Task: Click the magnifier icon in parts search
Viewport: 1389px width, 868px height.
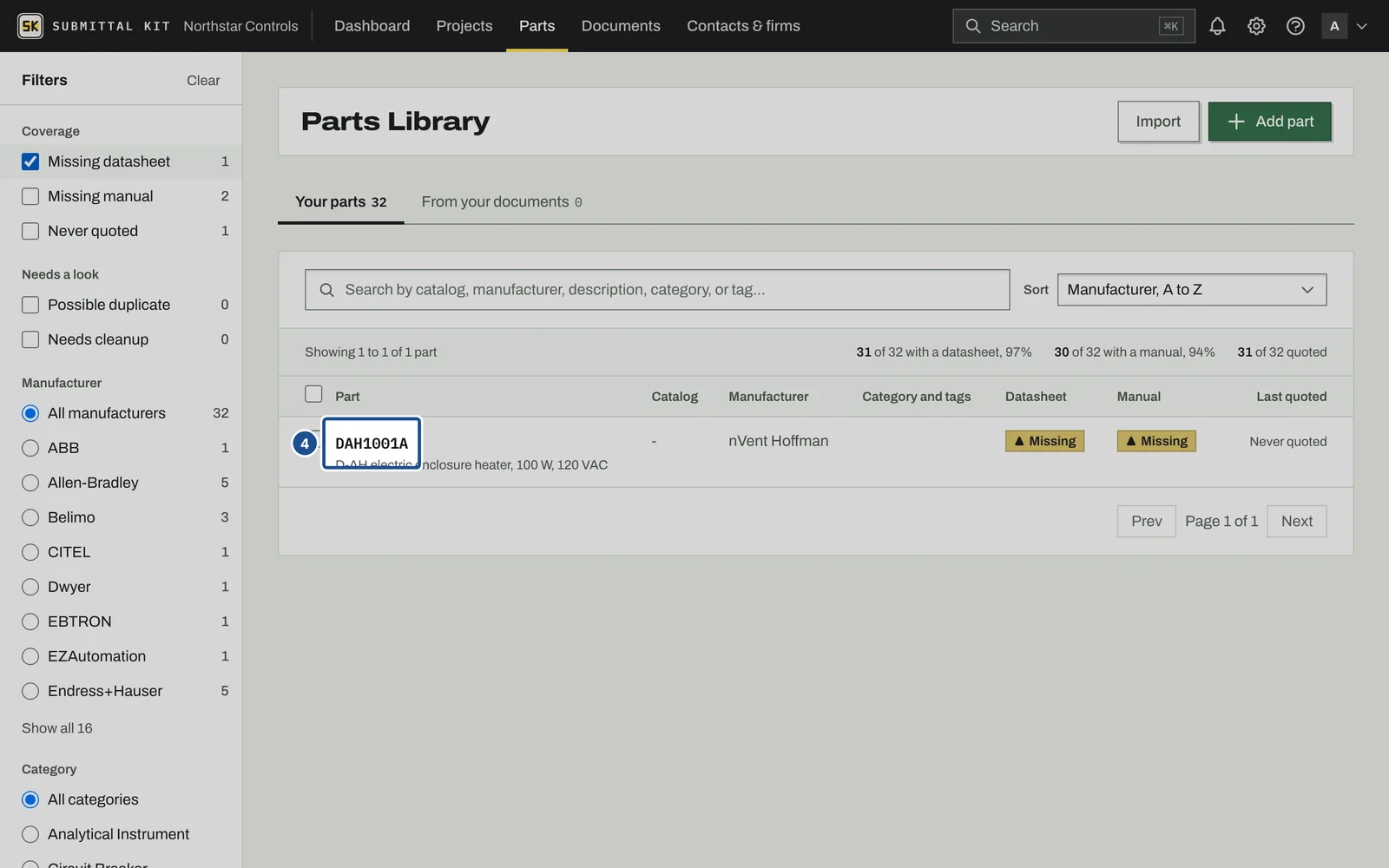Action: coord(326,290)
